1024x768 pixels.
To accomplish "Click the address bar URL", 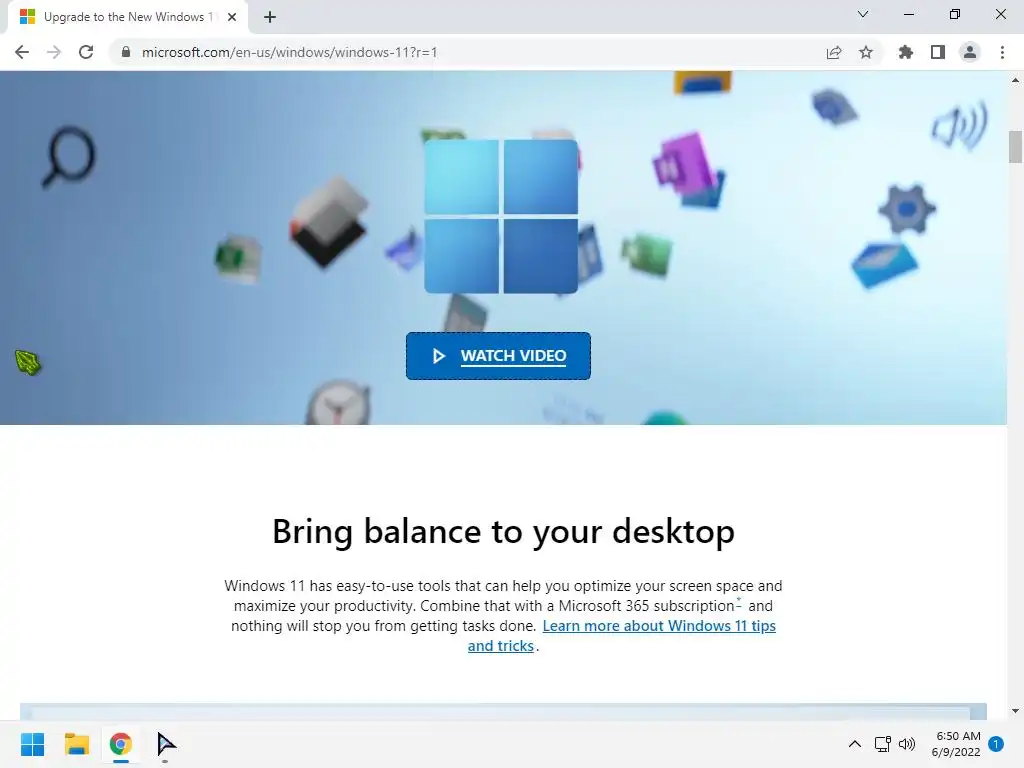I will 289,52.
